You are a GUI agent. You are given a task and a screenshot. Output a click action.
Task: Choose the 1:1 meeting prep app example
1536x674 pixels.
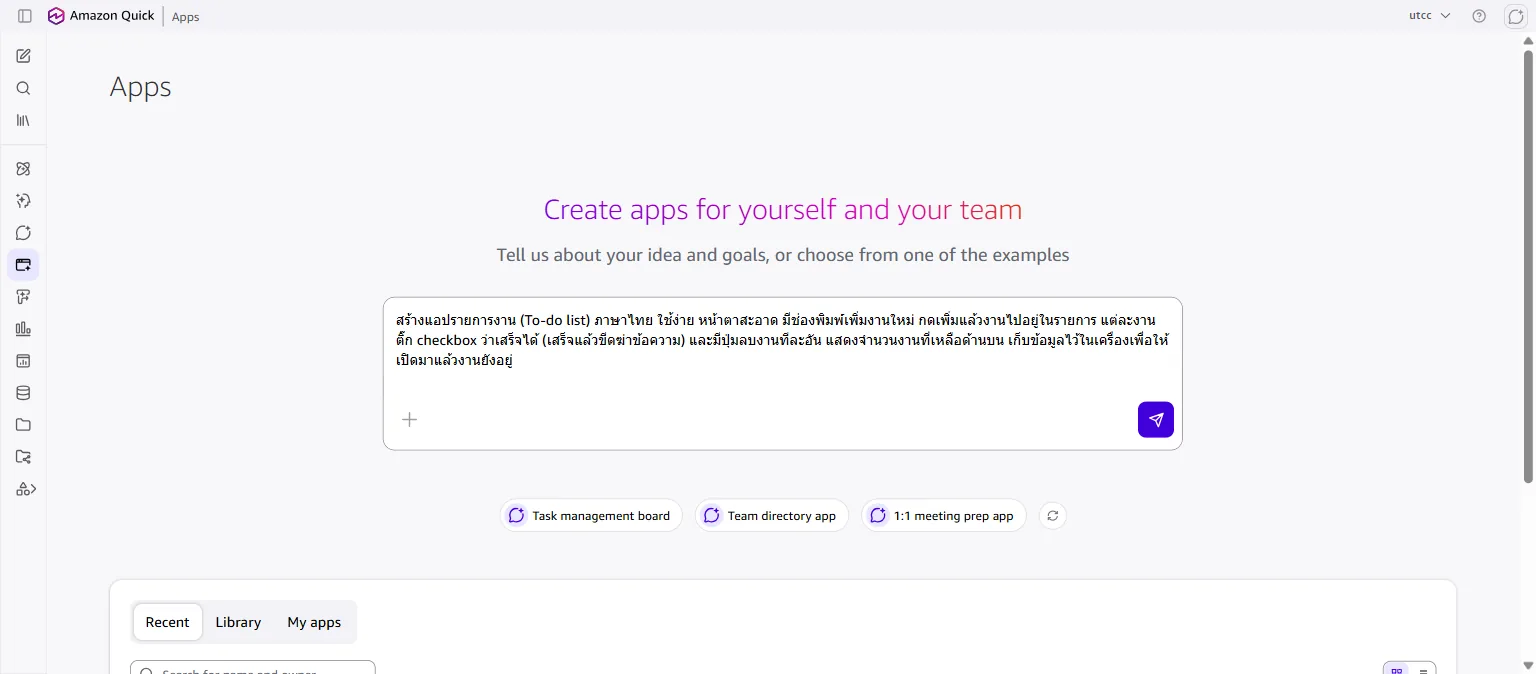[944, 516]
